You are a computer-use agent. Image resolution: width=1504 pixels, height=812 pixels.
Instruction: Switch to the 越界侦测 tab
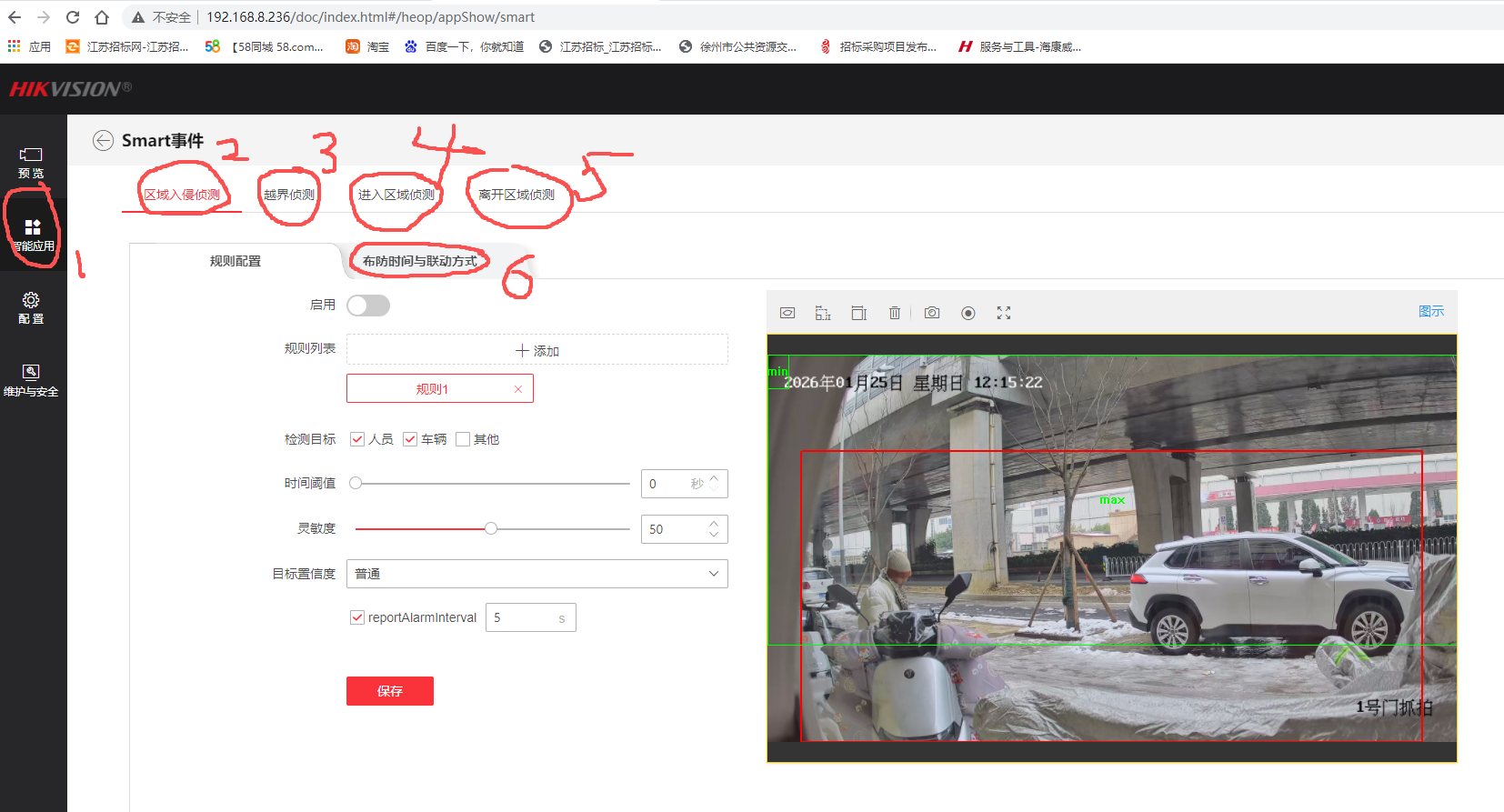tap(289, 195)
